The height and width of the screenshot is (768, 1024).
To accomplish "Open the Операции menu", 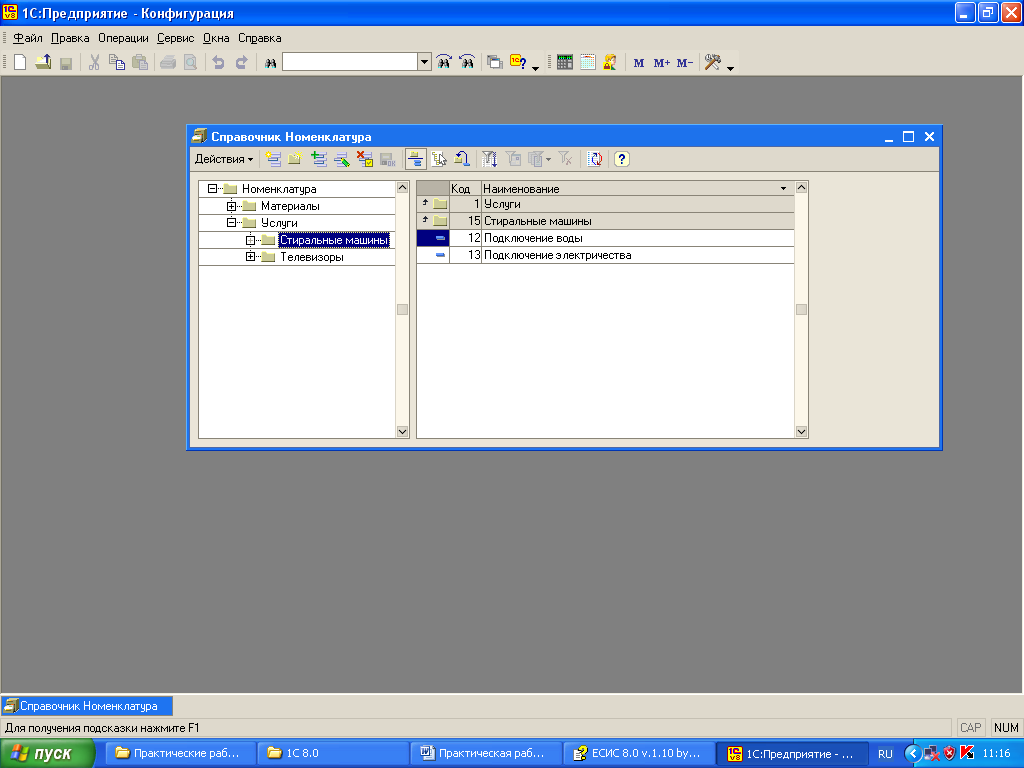I will (123, 38).
